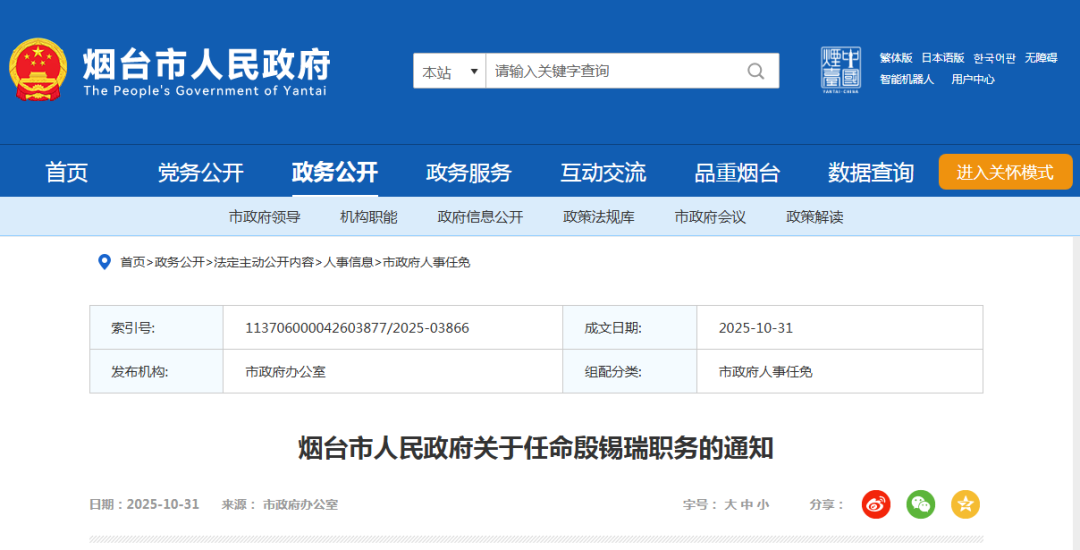Click article title 关于任命殷锡瑞职务的通知
The height and width of the screenshot is (550, 1080).
point(536,448)
